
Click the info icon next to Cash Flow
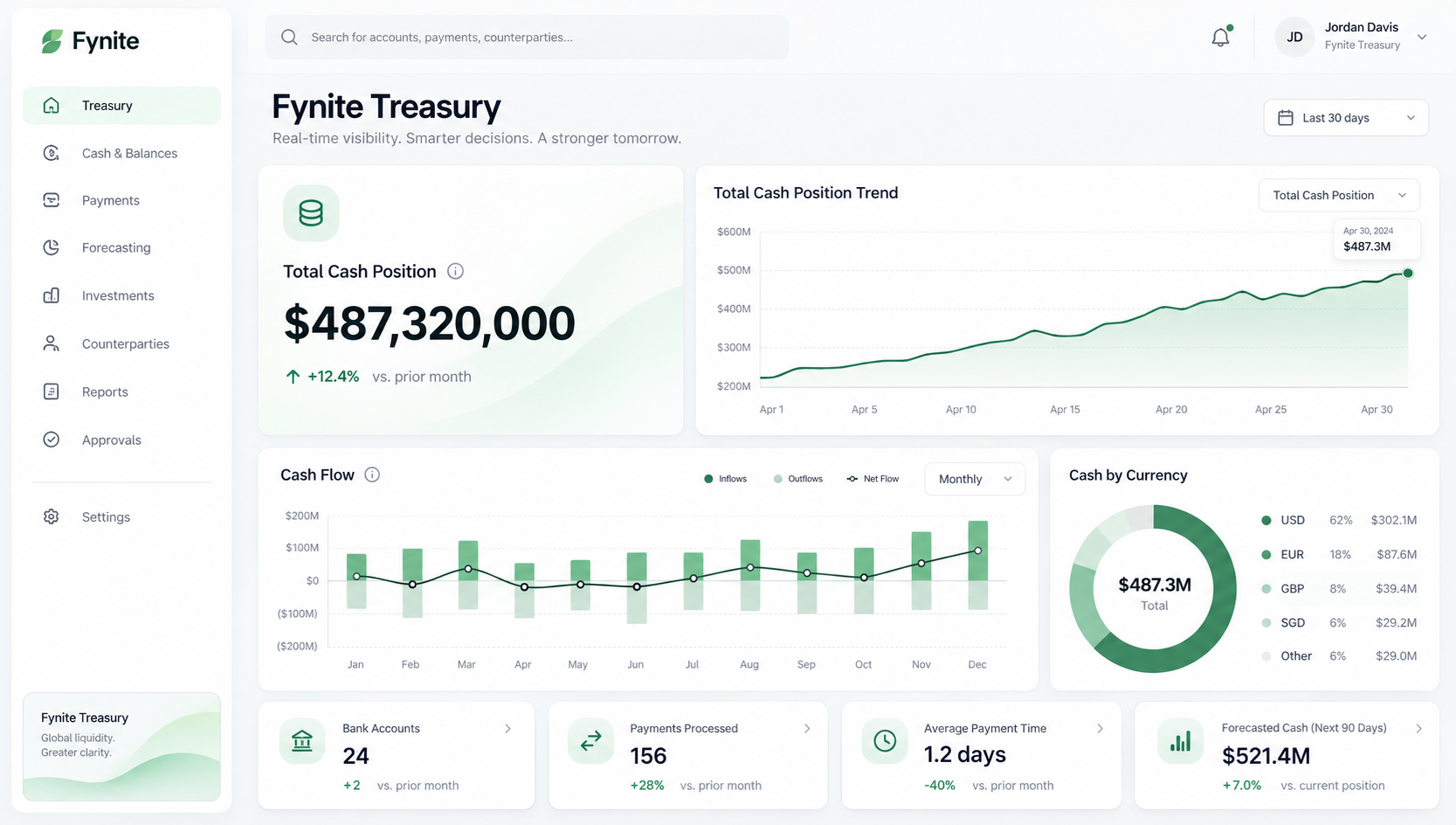coord(372,475)
